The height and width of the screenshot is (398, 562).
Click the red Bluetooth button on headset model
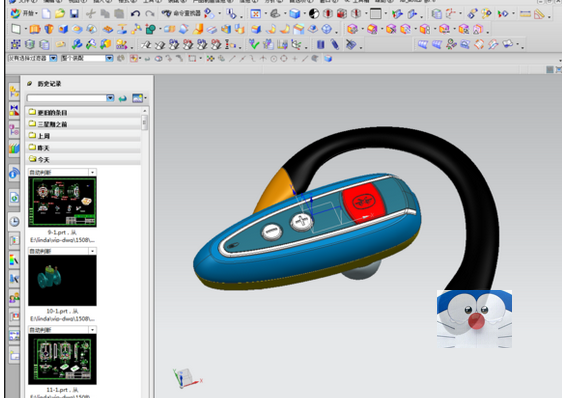click(363, 203)
